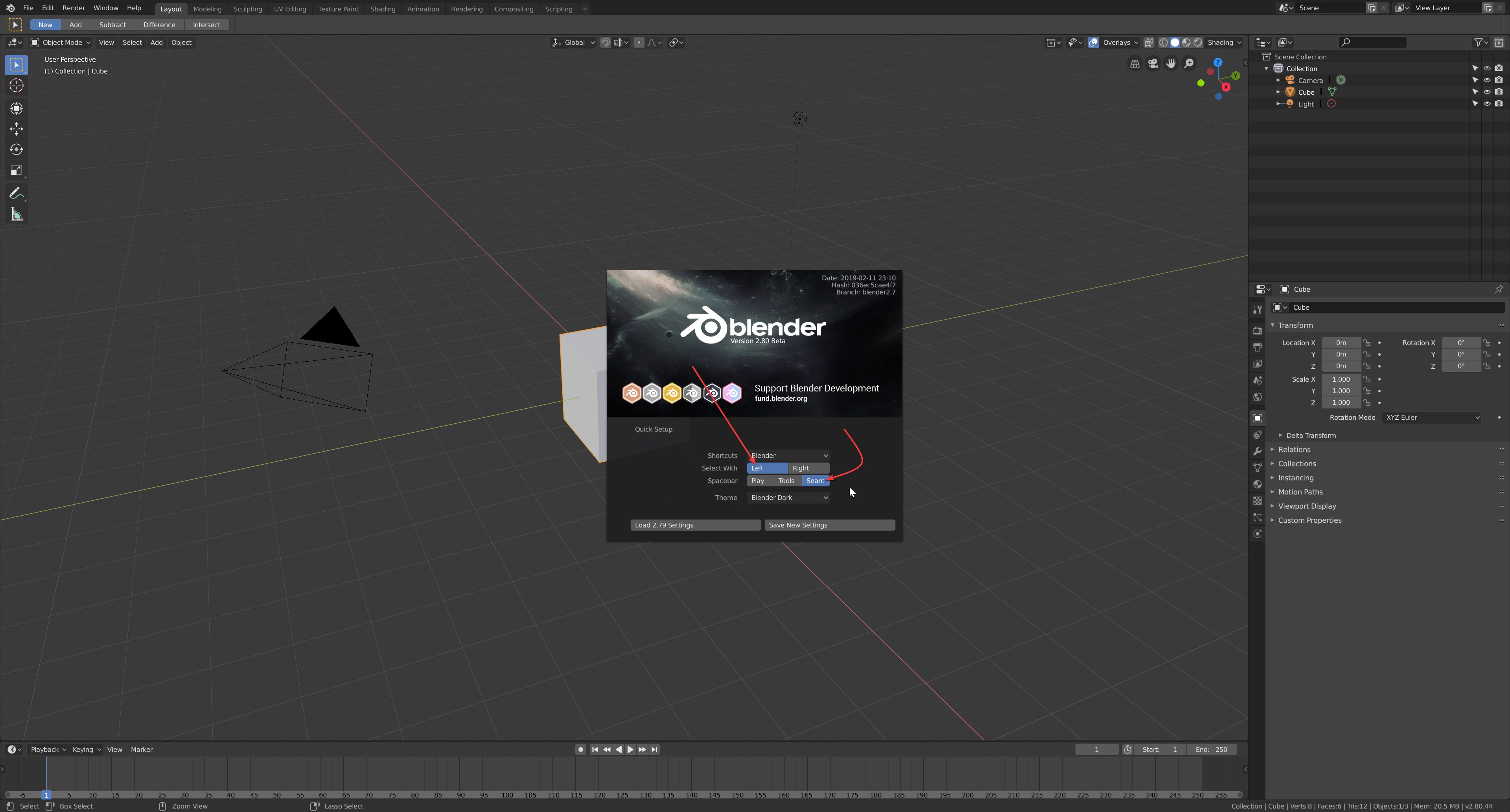1510x812 pixels.
Task: Hide the Camera in viewport via eye icon
Action: point(1486,80)
